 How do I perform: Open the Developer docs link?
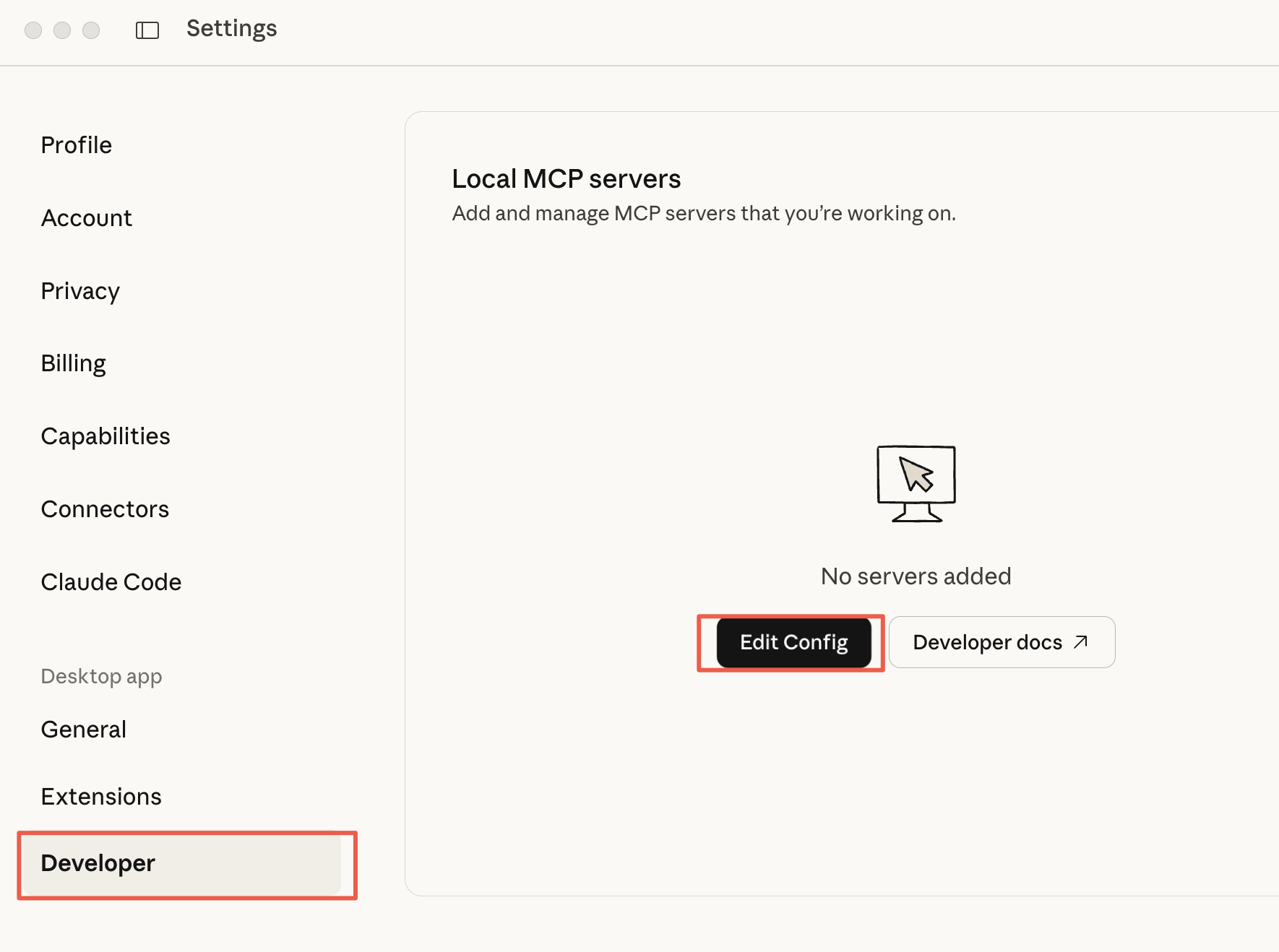pyautogui.click(x=1002, y=642)
